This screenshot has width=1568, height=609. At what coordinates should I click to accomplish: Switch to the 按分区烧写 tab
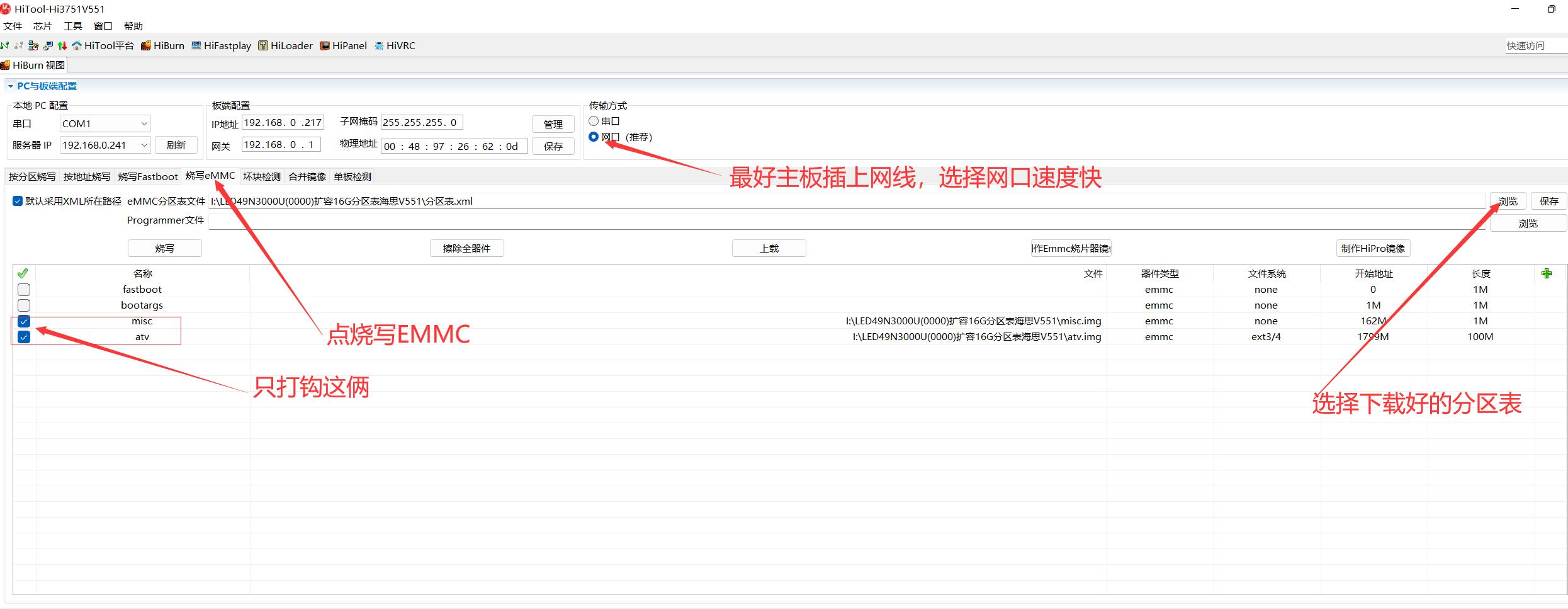32,176
